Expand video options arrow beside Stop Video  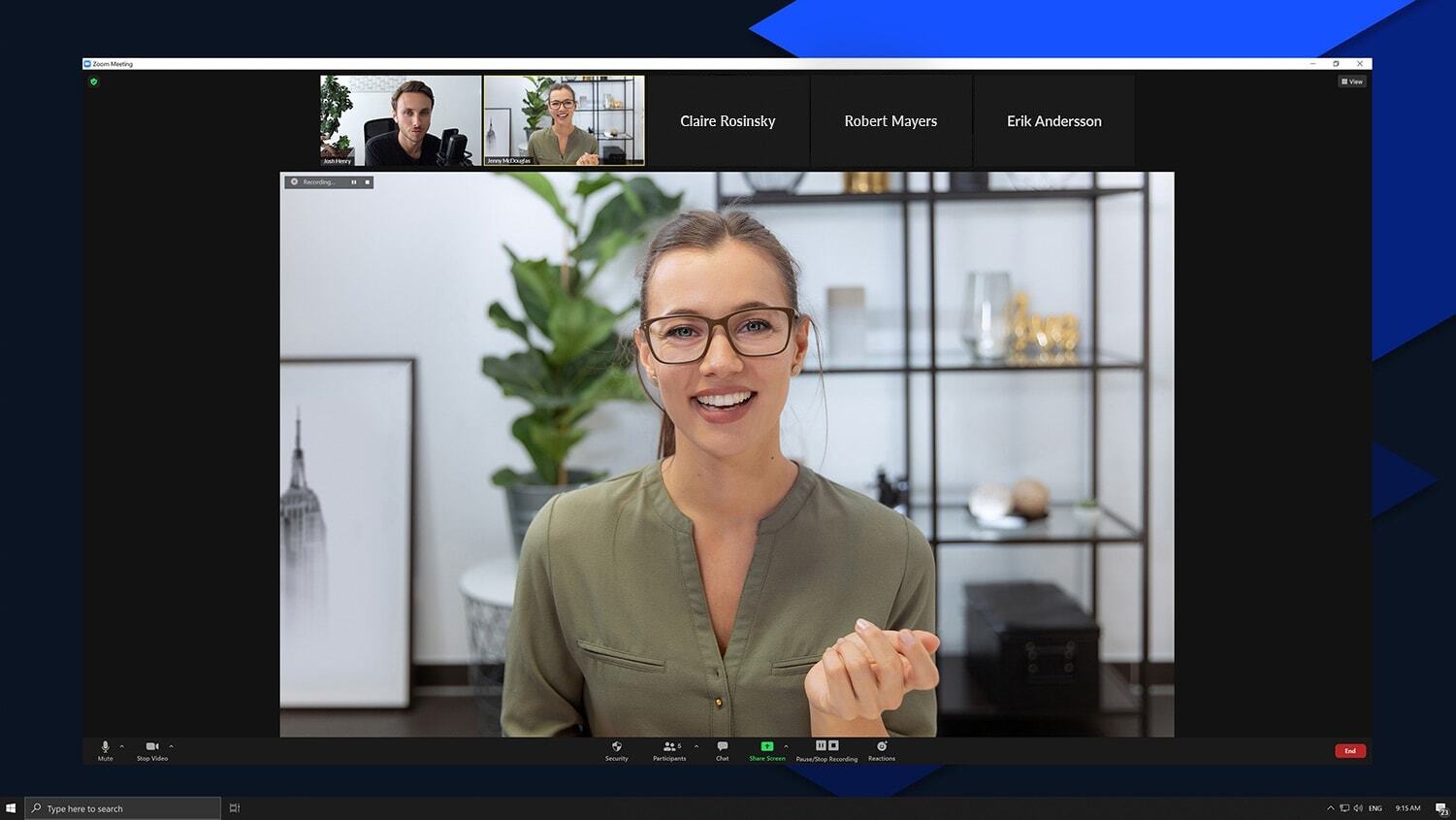tap(171, 746)
